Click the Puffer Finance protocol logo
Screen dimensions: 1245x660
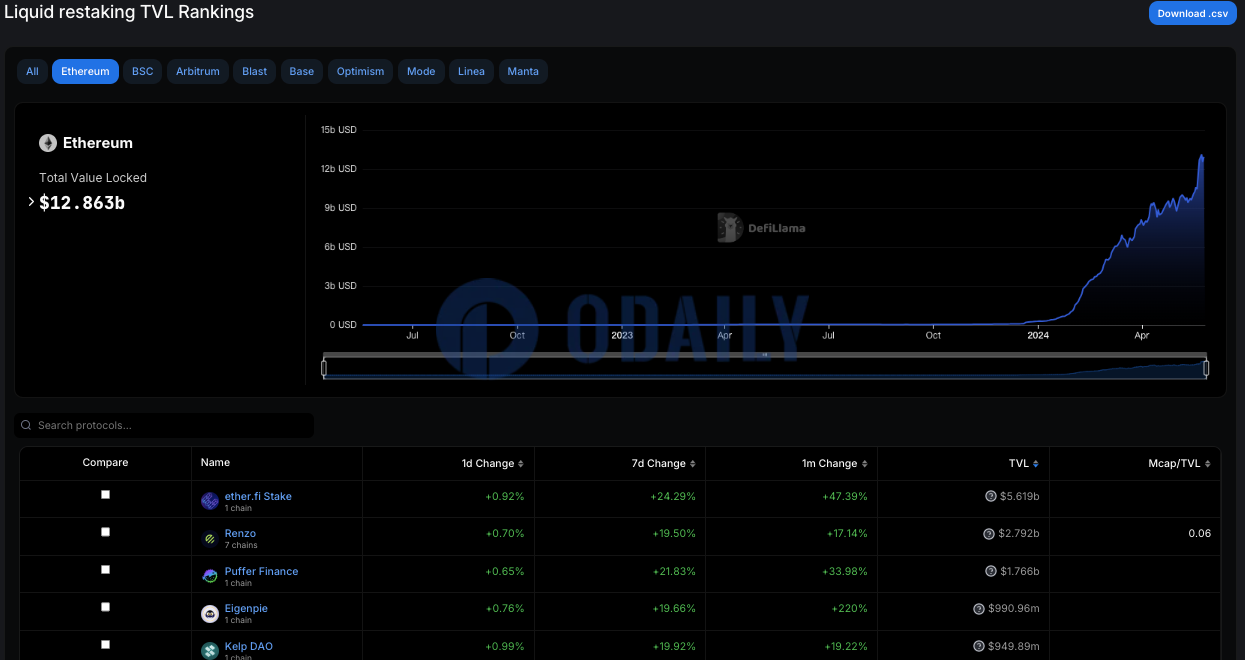click(210, 576)
